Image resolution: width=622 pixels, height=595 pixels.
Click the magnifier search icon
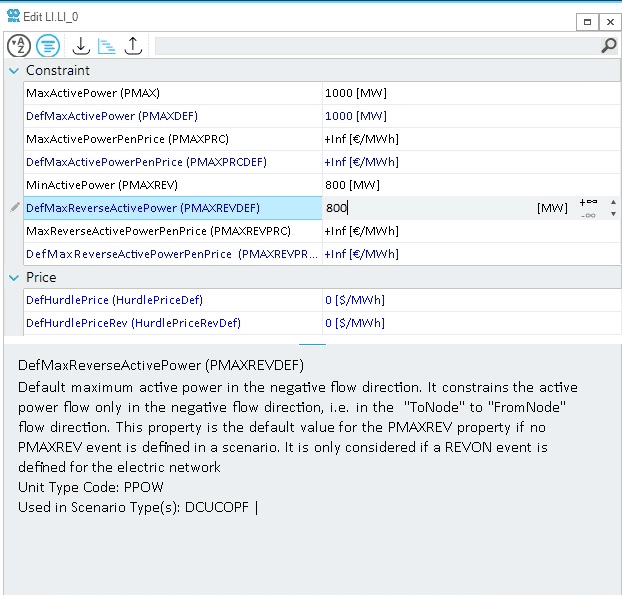click(608, 46)
